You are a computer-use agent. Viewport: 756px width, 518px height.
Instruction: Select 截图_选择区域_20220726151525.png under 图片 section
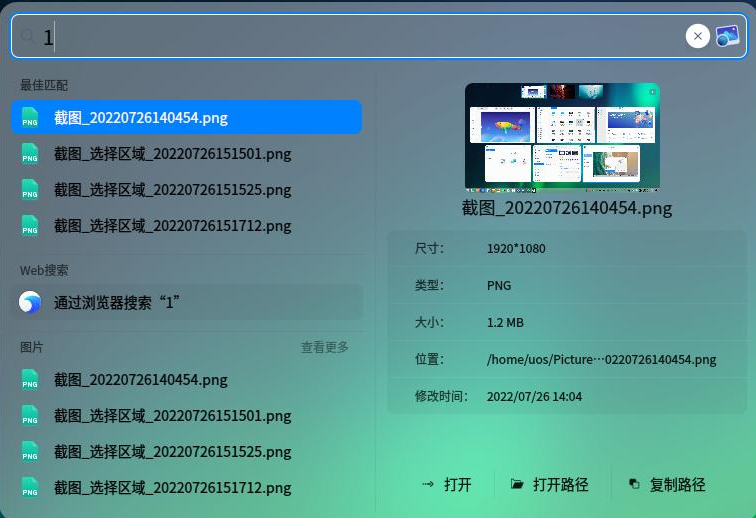(187, 451)
